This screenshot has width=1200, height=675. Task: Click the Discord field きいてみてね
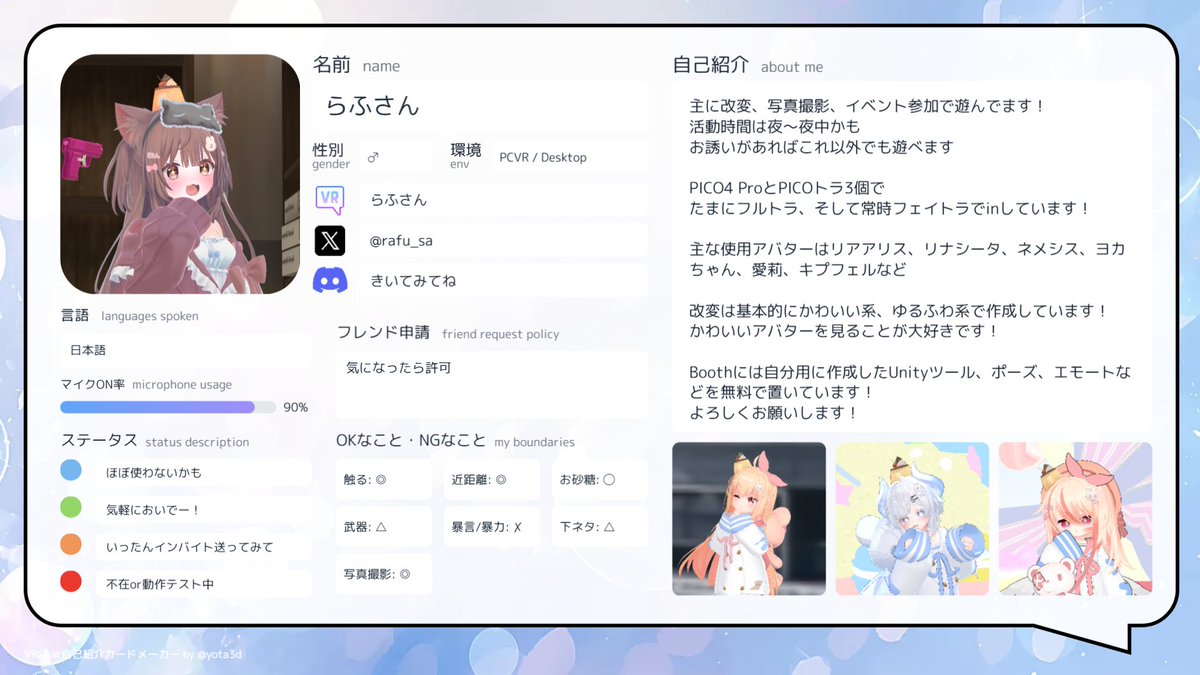pos(505,281)
